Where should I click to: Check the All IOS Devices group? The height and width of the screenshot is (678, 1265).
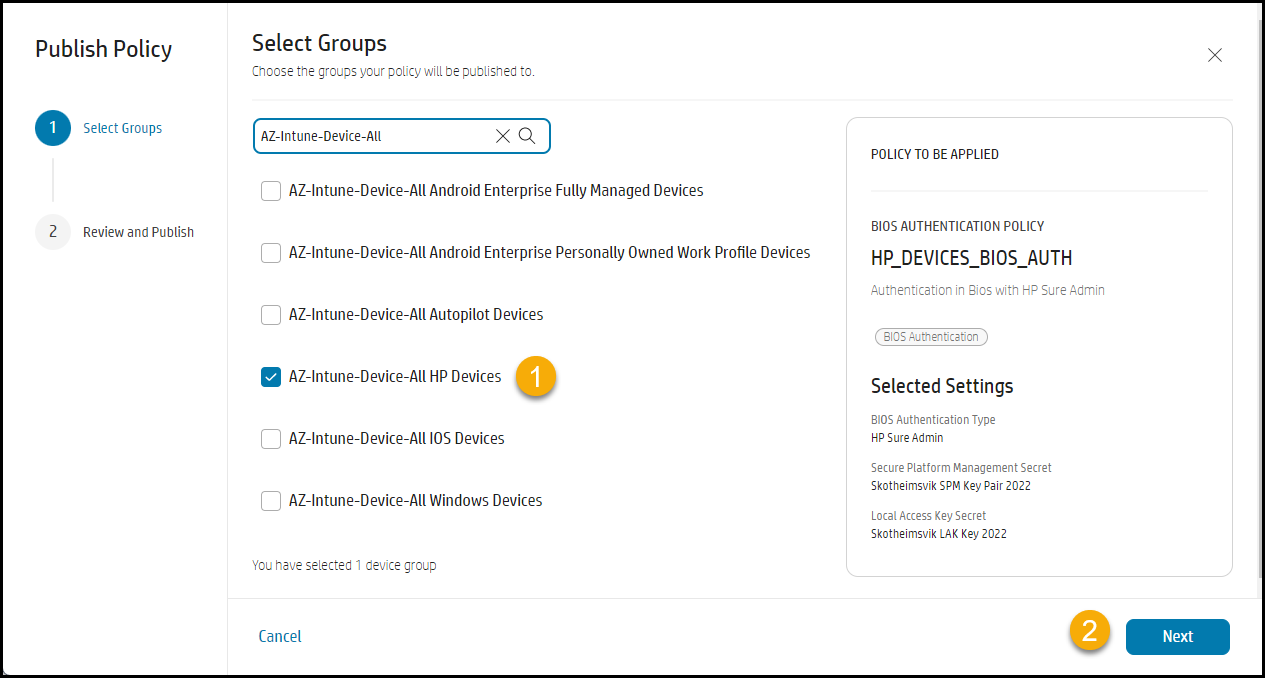[271, 439]
